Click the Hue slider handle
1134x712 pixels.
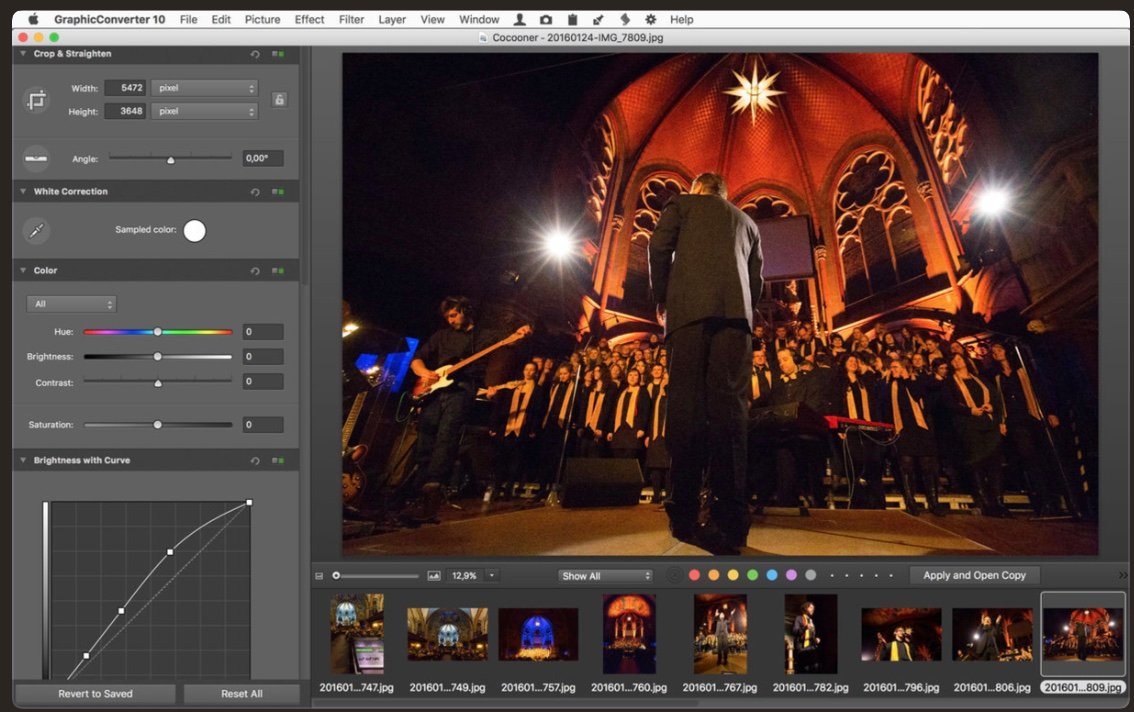point(158,332)
